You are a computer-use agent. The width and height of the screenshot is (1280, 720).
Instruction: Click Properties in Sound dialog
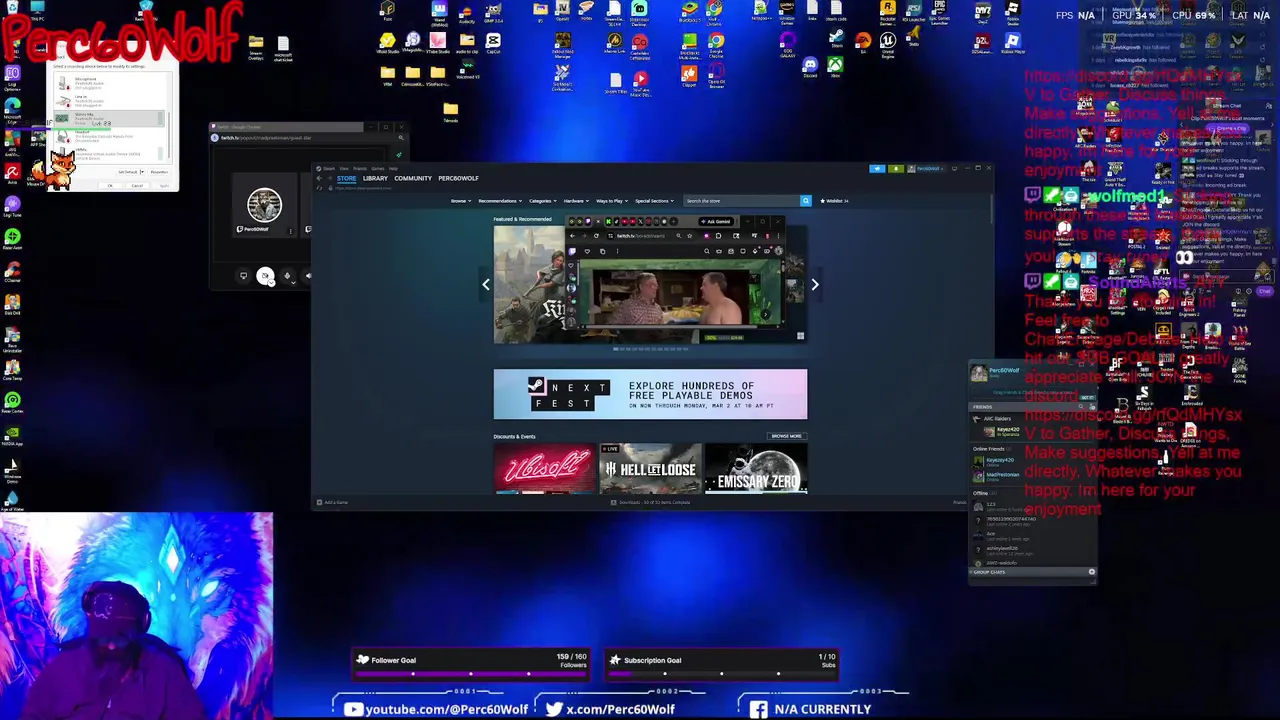[x=159, y=172]
